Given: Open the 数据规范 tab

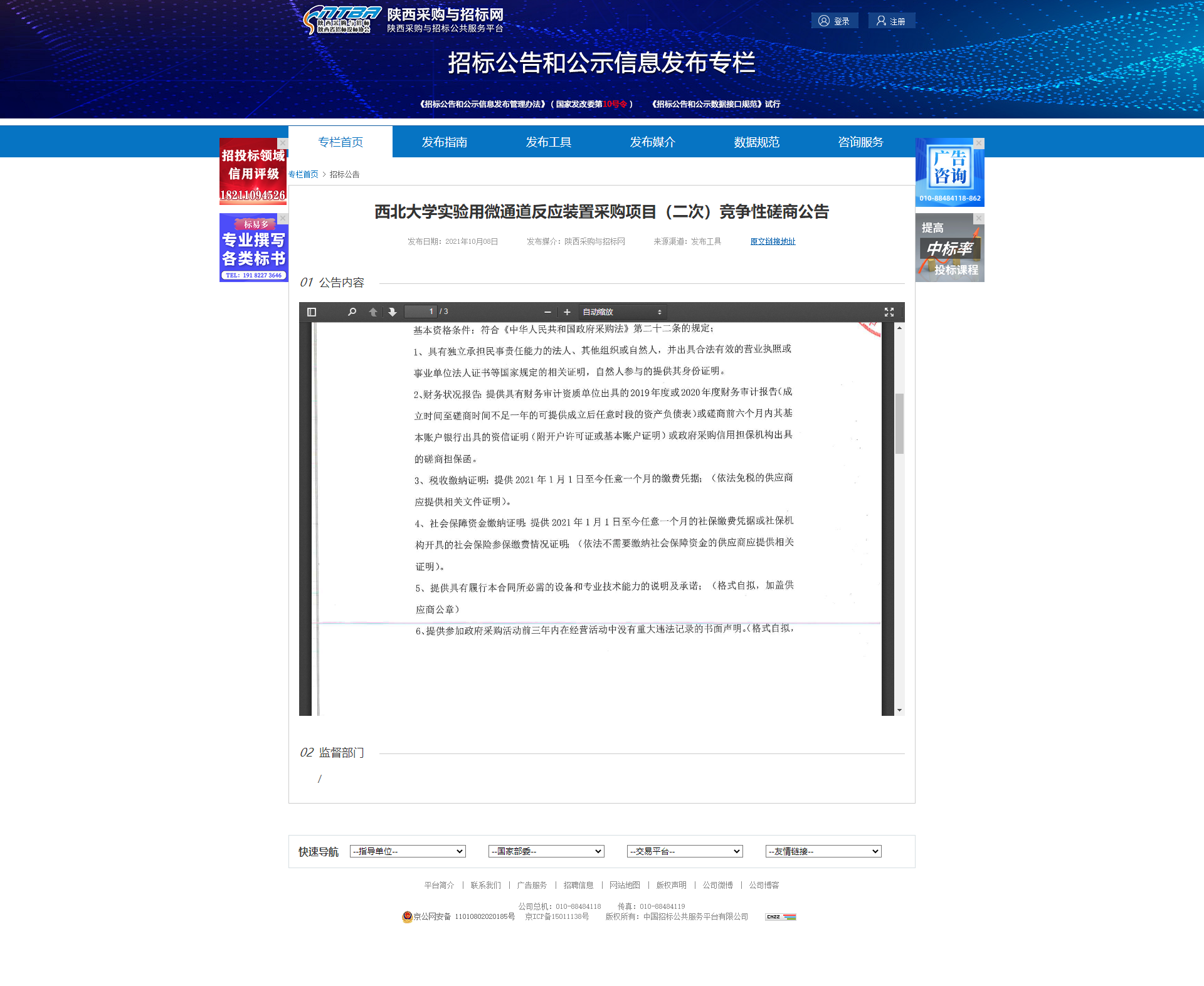Looking at the screenshot, I should click(x=756, y=142).
